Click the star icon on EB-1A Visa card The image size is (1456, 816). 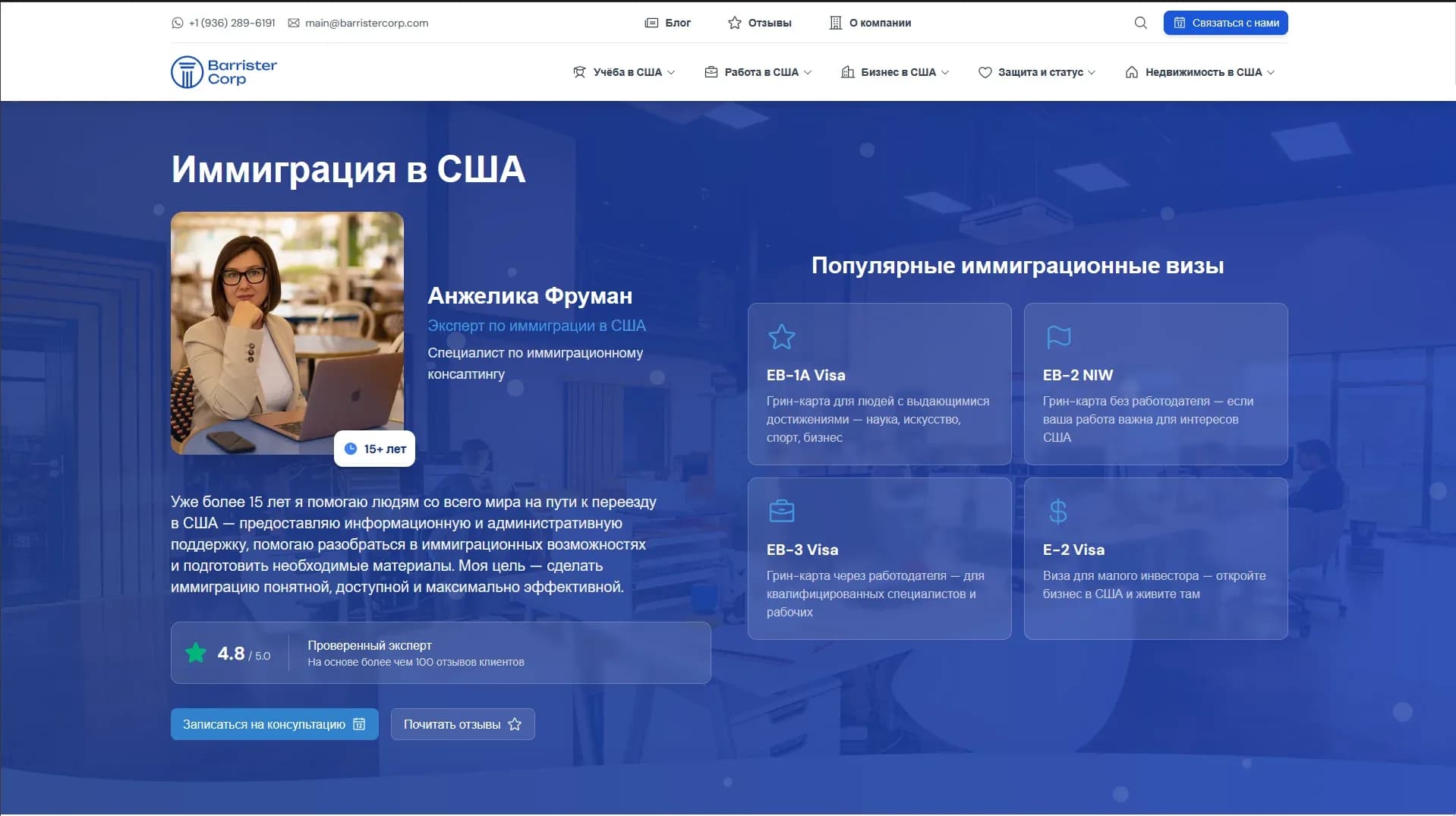781,336
